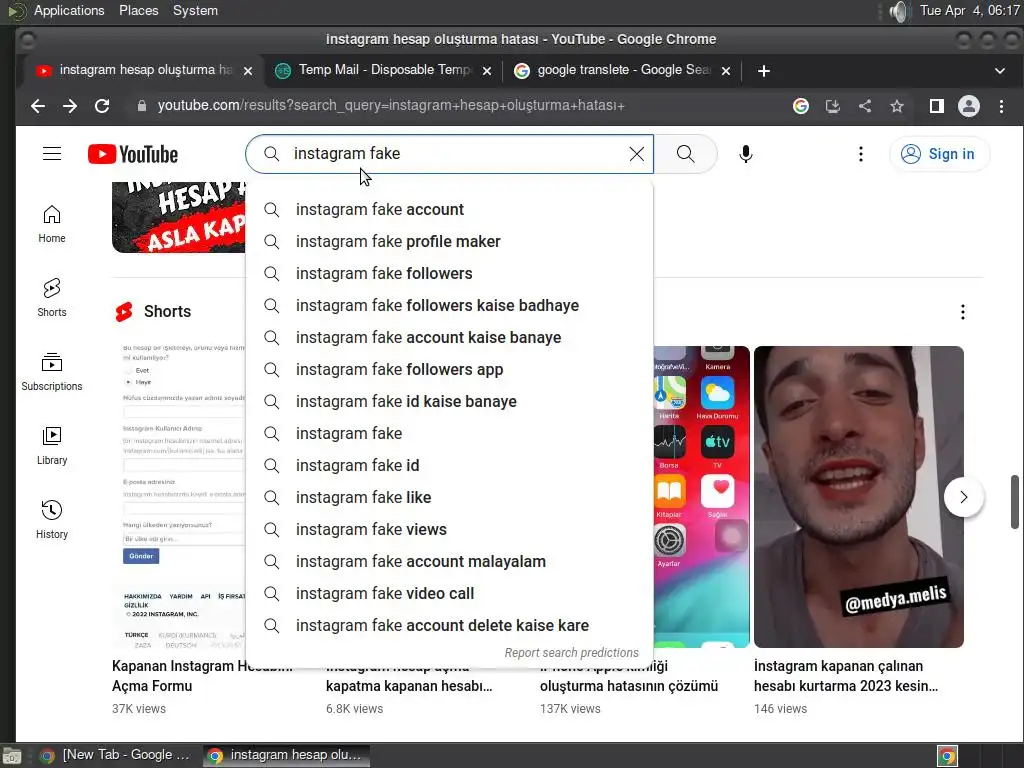Pick 'instagram fake followers kaise badhaye'
Screen dimensions: 1024x768
449,306
